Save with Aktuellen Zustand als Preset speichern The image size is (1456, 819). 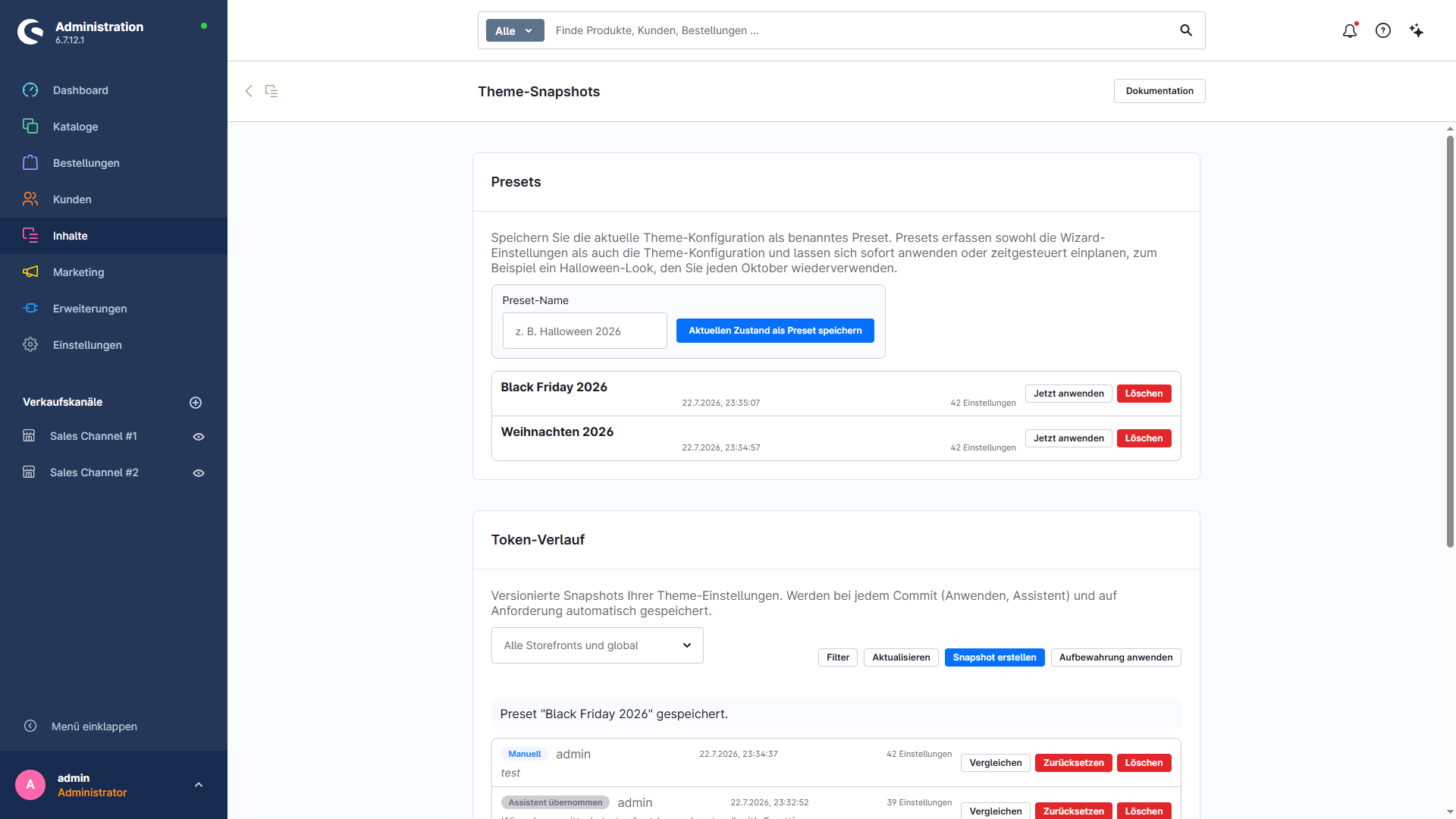tap(775, 331)
